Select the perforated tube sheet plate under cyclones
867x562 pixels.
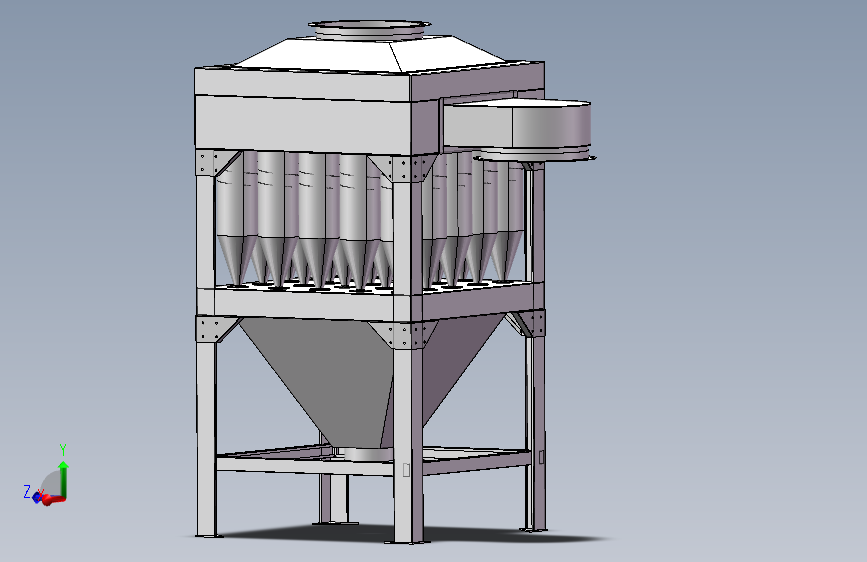382,287
